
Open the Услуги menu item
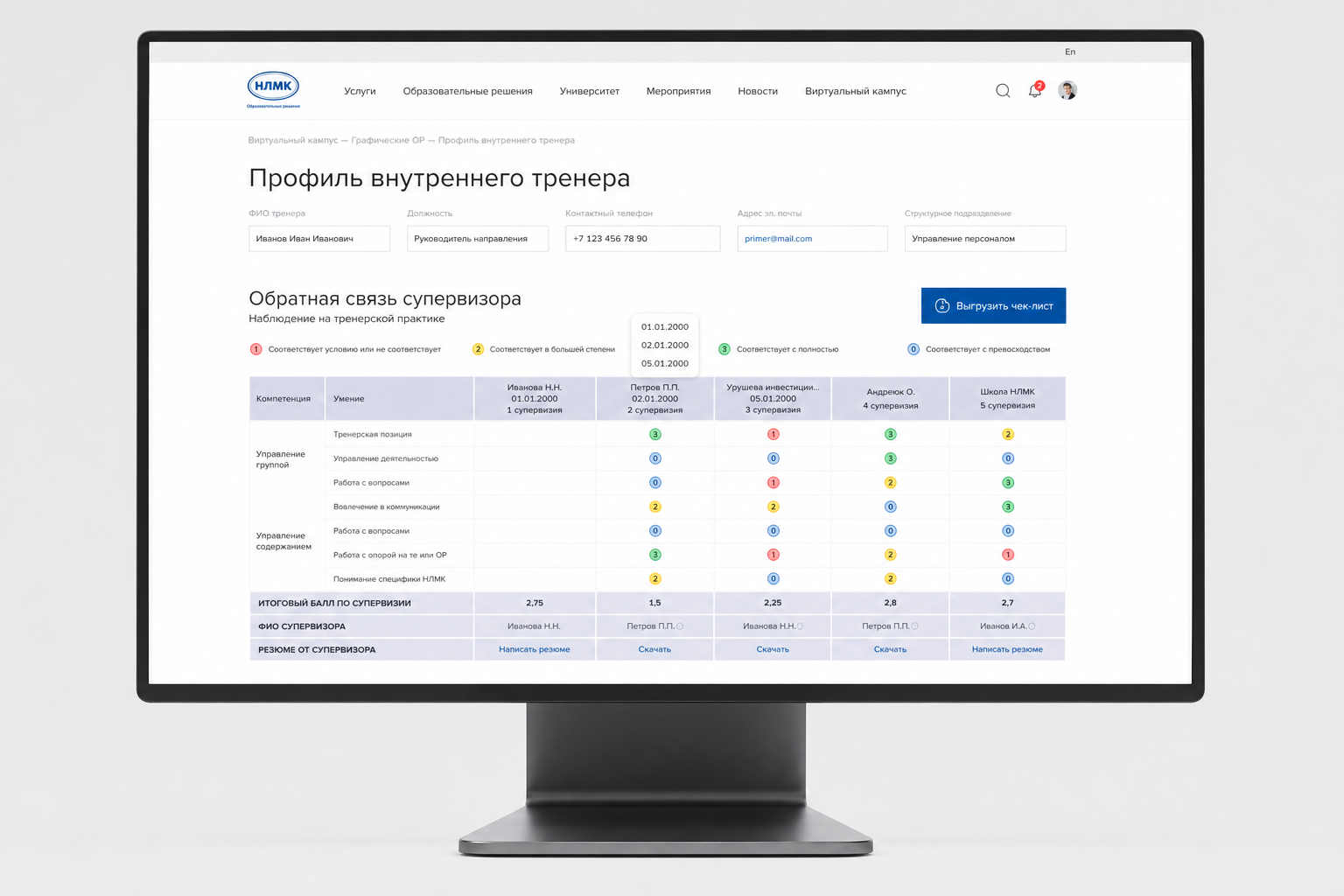pos(360,91)
